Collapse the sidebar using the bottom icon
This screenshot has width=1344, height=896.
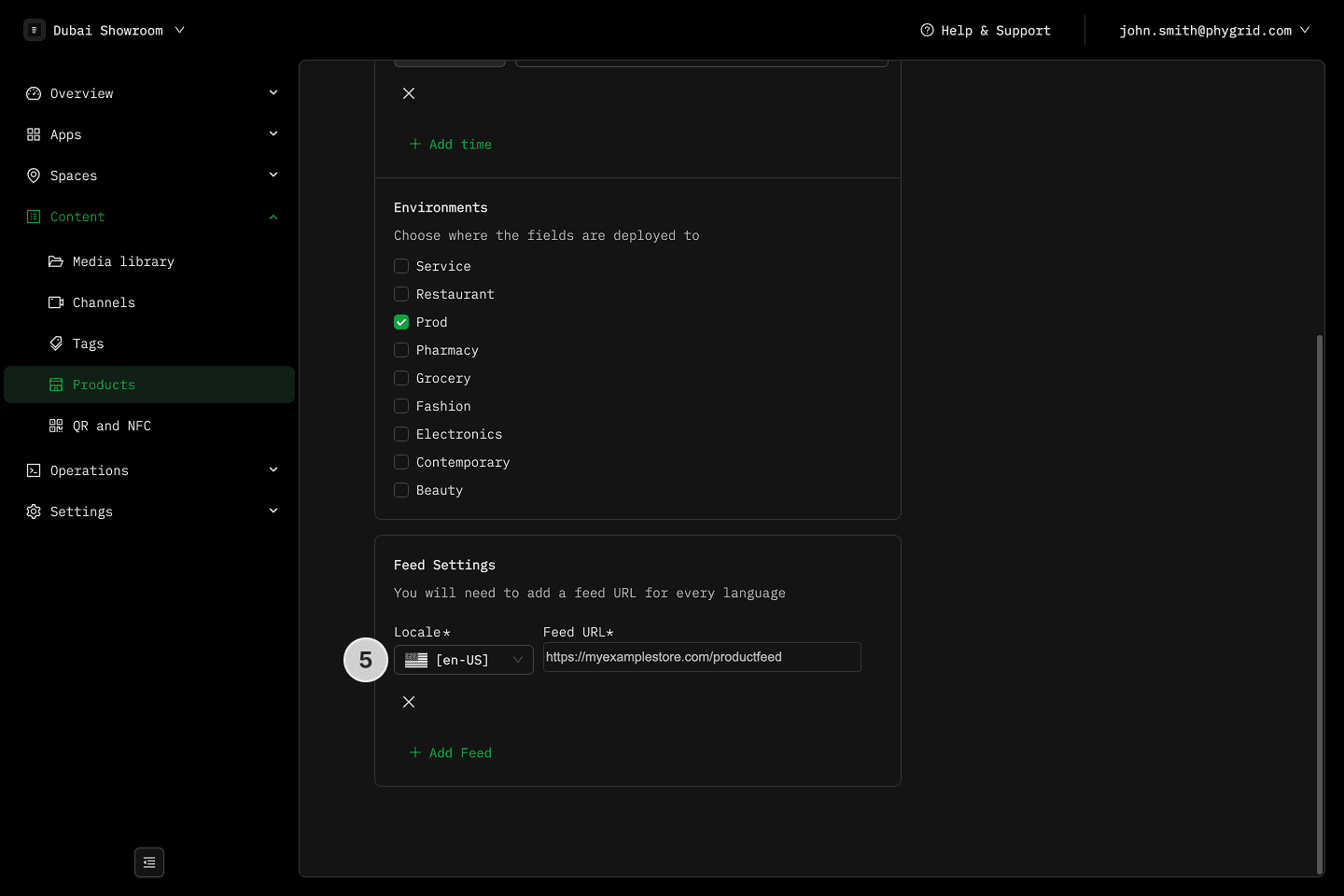(x=149, y=862)
